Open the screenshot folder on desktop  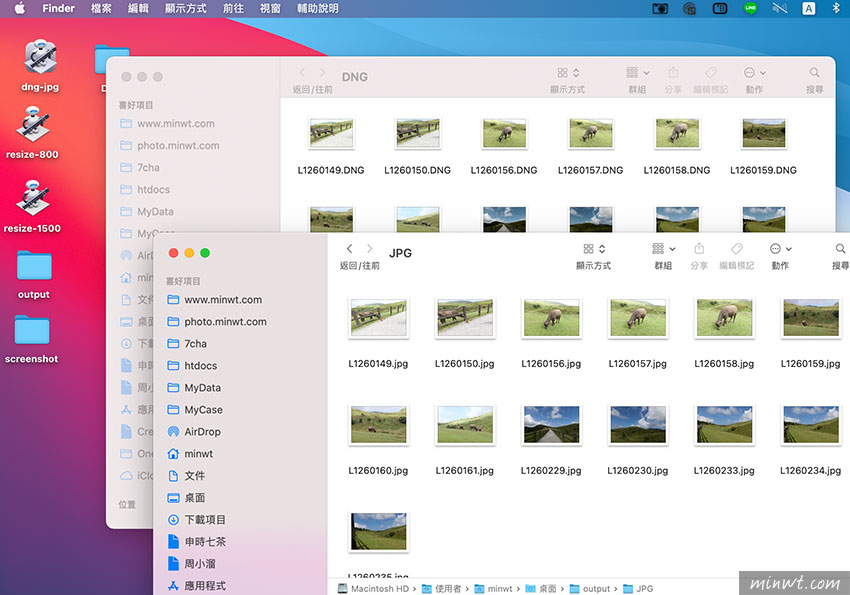(x=32, y=329)
